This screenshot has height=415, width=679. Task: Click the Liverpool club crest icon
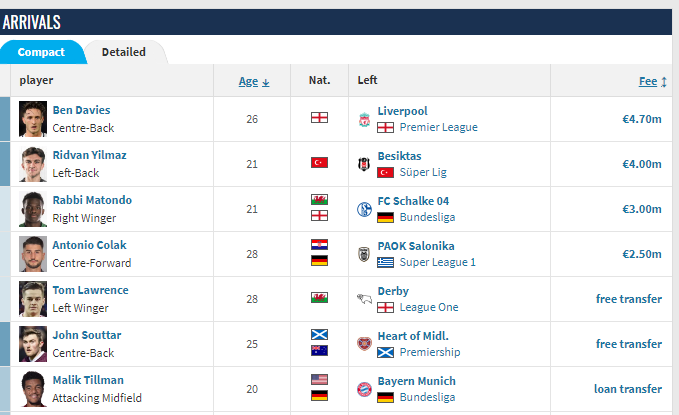(x=364, y=119)
